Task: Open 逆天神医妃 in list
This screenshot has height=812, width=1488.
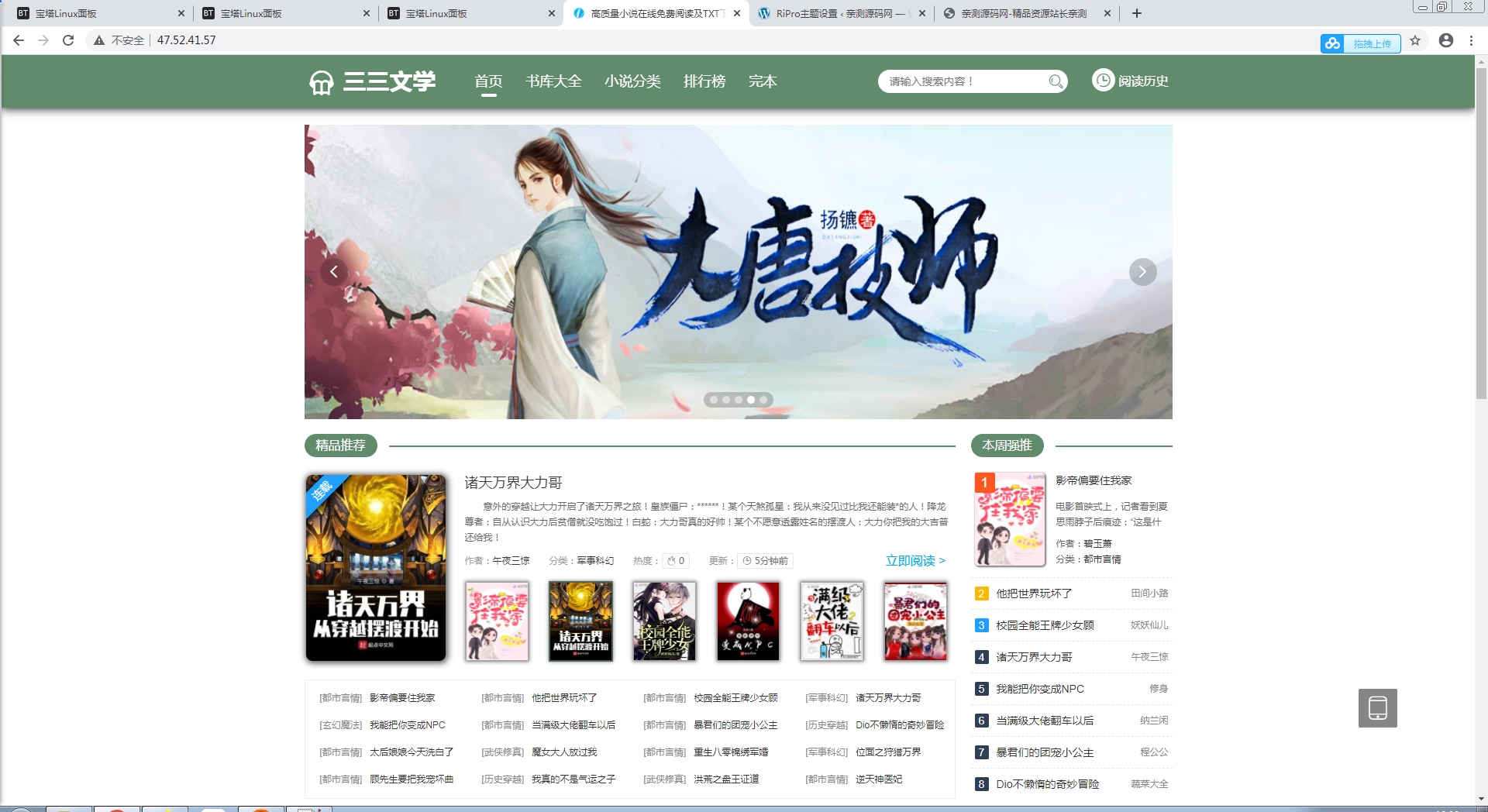Action: (879, 779)
